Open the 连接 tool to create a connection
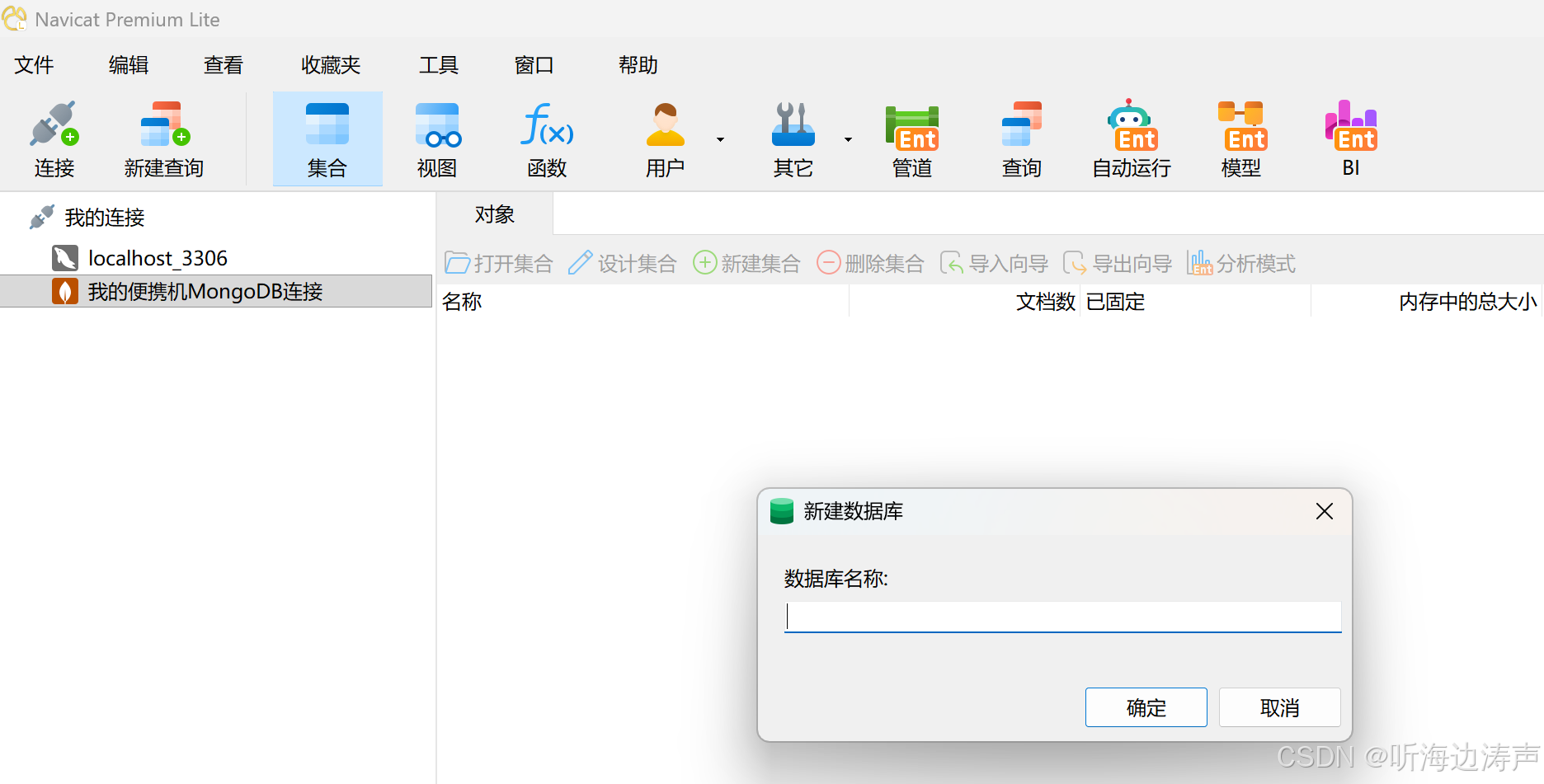 pyautogui.click(x=53, y=138)
